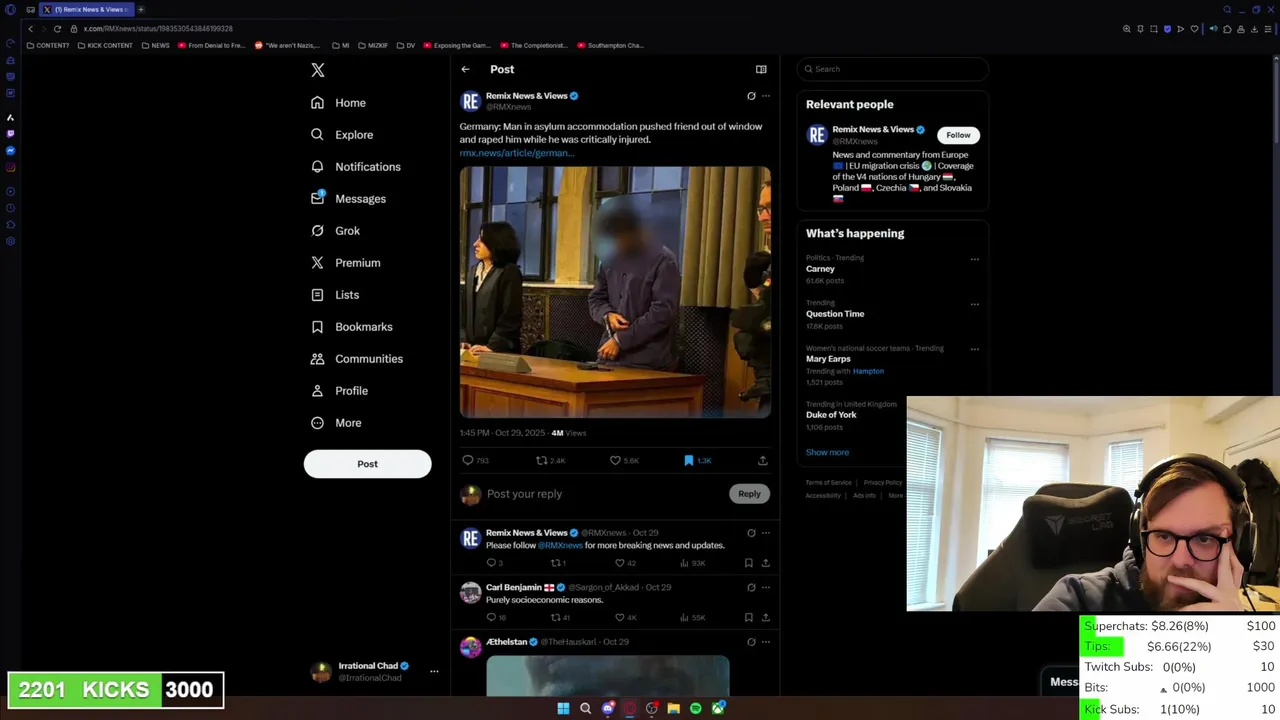Open more options on Æthelstan reply

coord(766,642)
